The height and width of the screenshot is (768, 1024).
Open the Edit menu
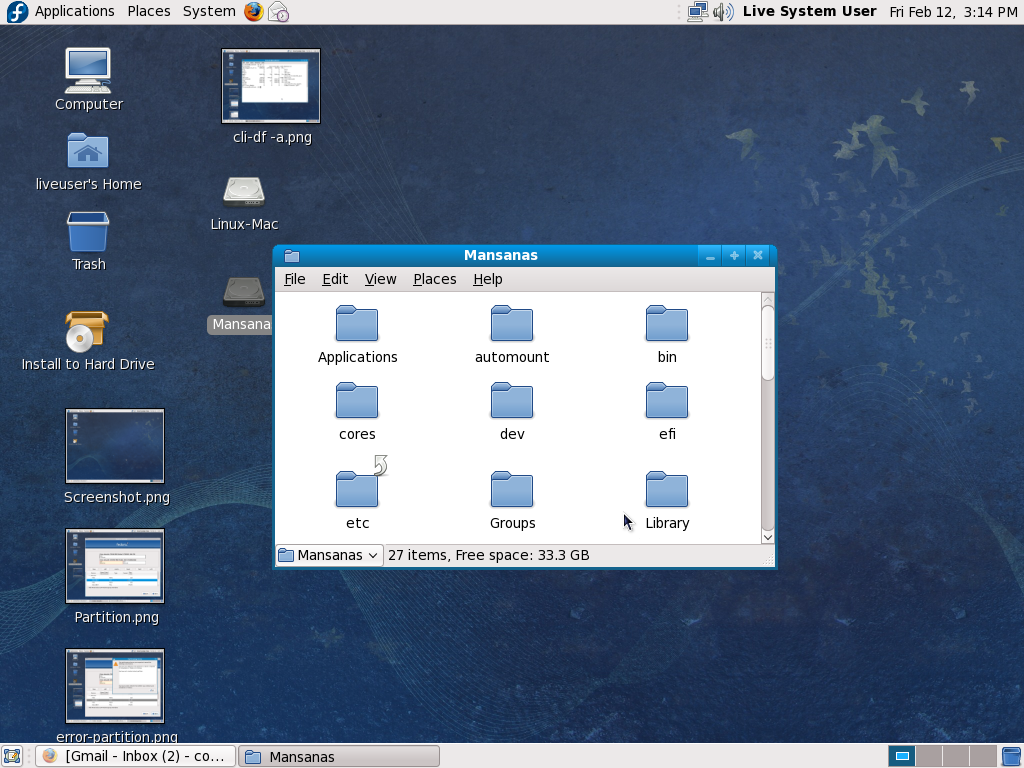click(335, 279)
